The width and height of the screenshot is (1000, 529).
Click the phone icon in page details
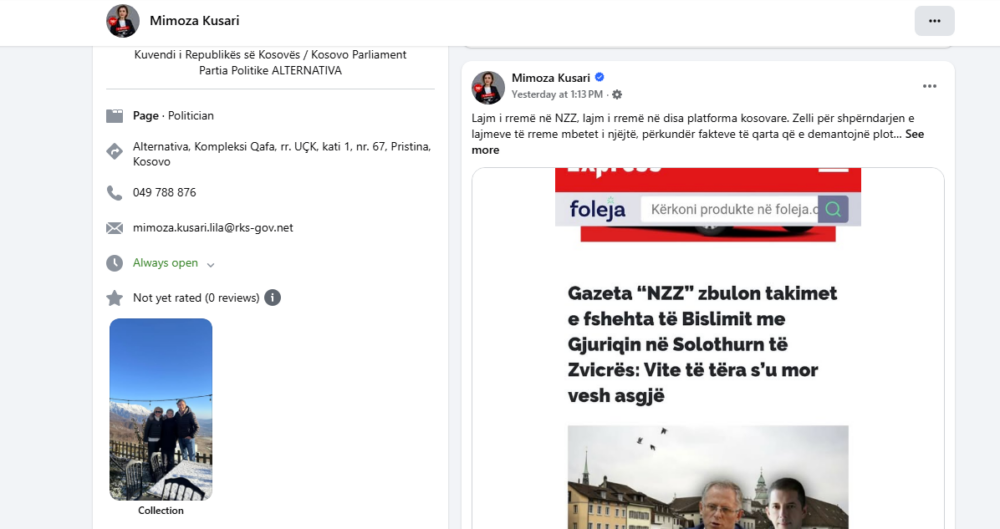point(115,193)
